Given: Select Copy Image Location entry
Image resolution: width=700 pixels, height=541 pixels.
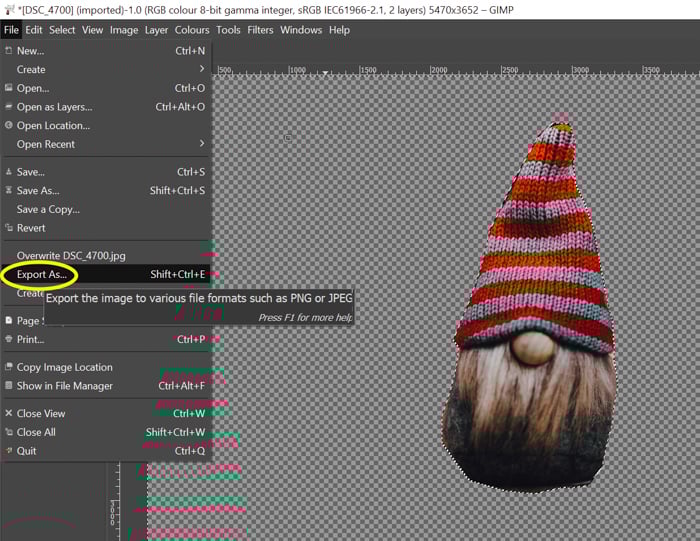Looking at the screenshot, I should (x=105, y=367).
